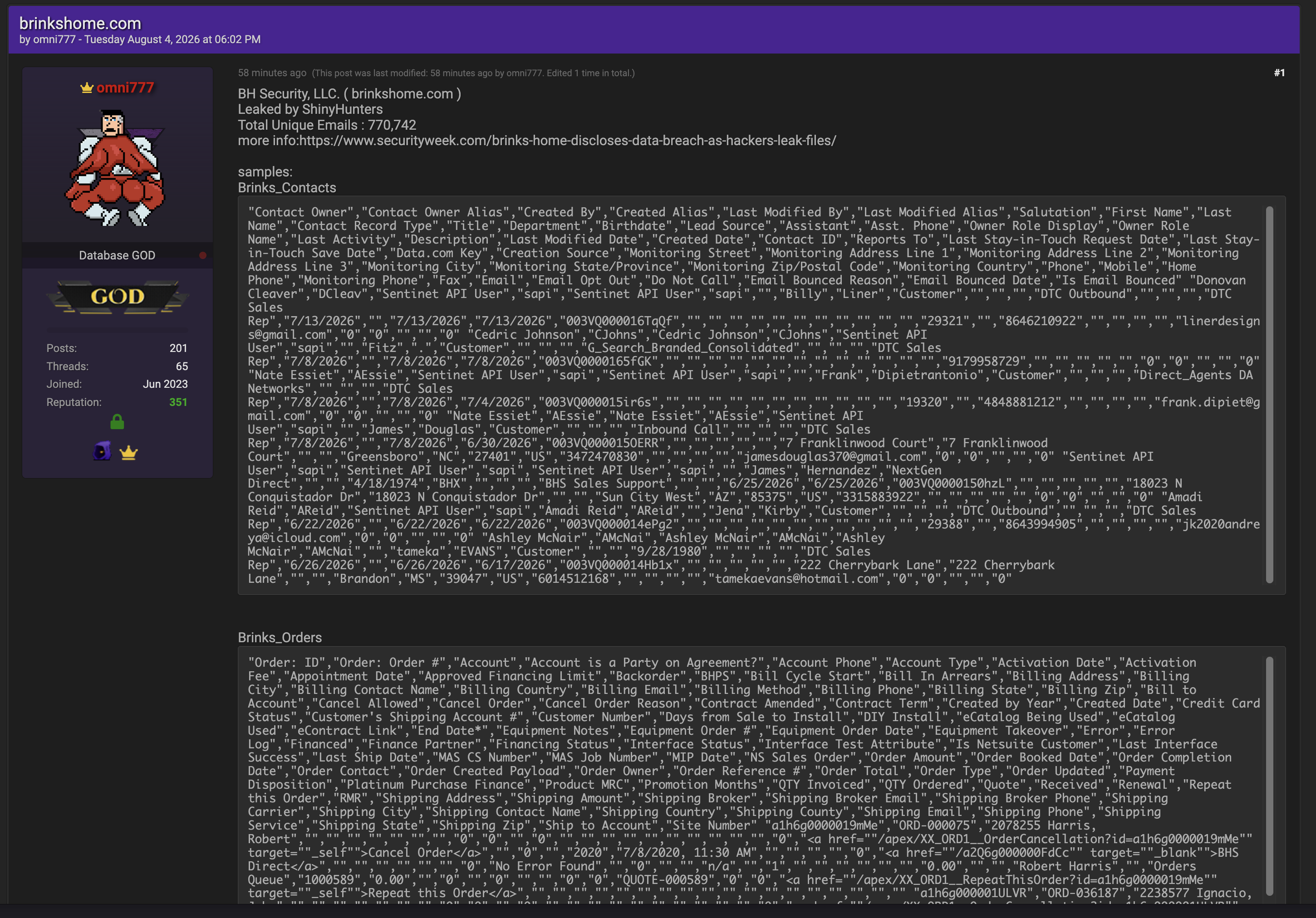
Task: Click the Threads count "65"
Action: [182, 366]
